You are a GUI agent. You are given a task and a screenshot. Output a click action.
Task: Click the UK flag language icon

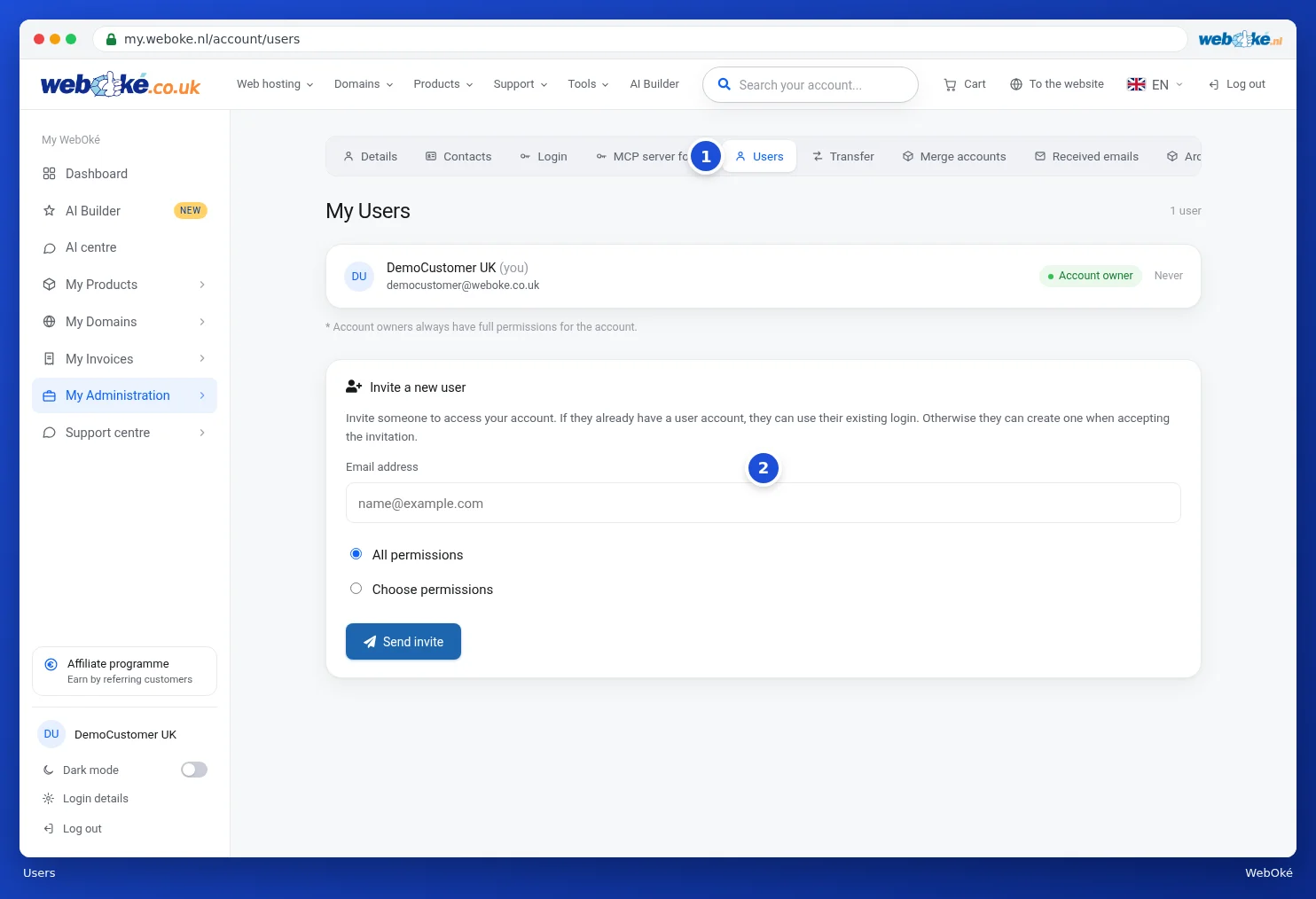(1136, 84)
